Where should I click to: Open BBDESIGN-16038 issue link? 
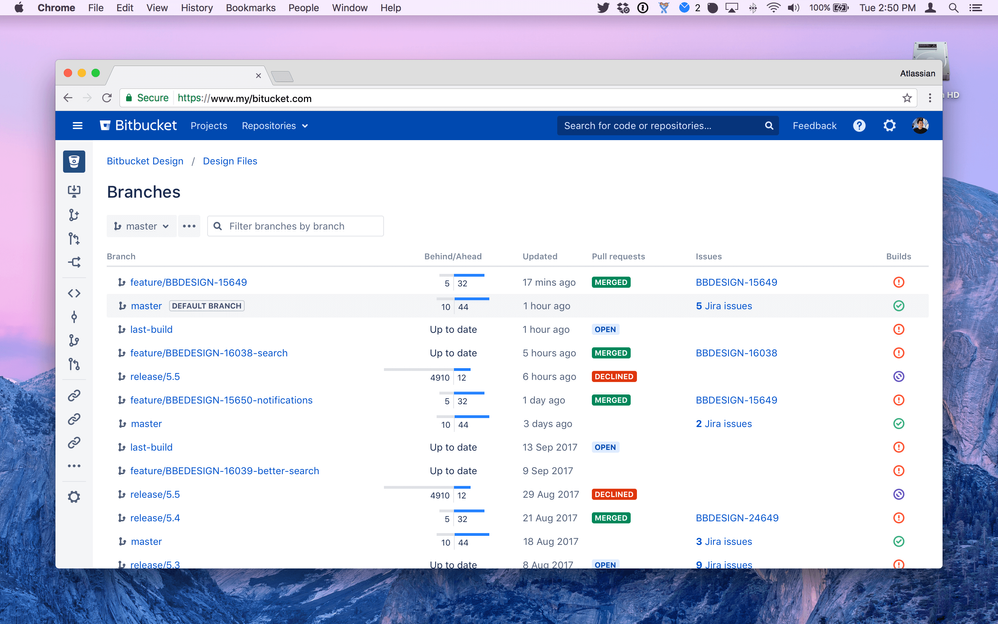(736, 353)
